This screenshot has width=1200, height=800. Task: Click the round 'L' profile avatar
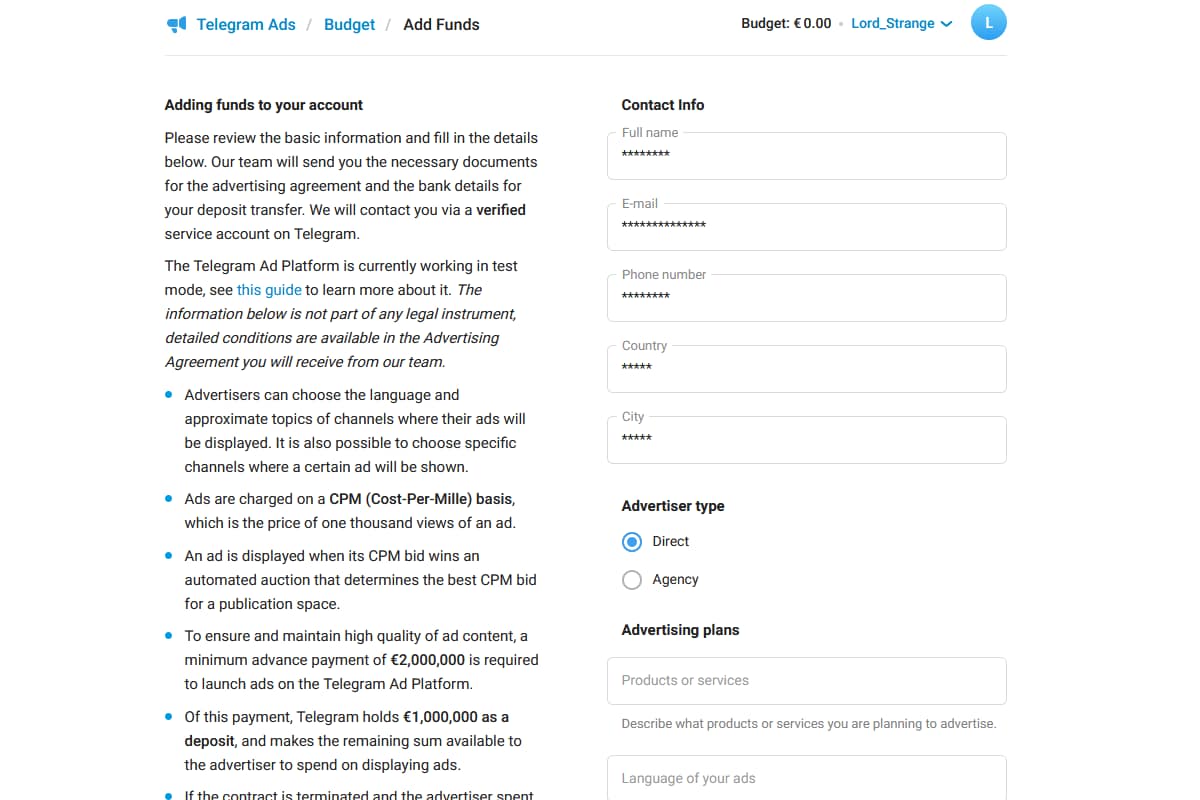point(988,23)
